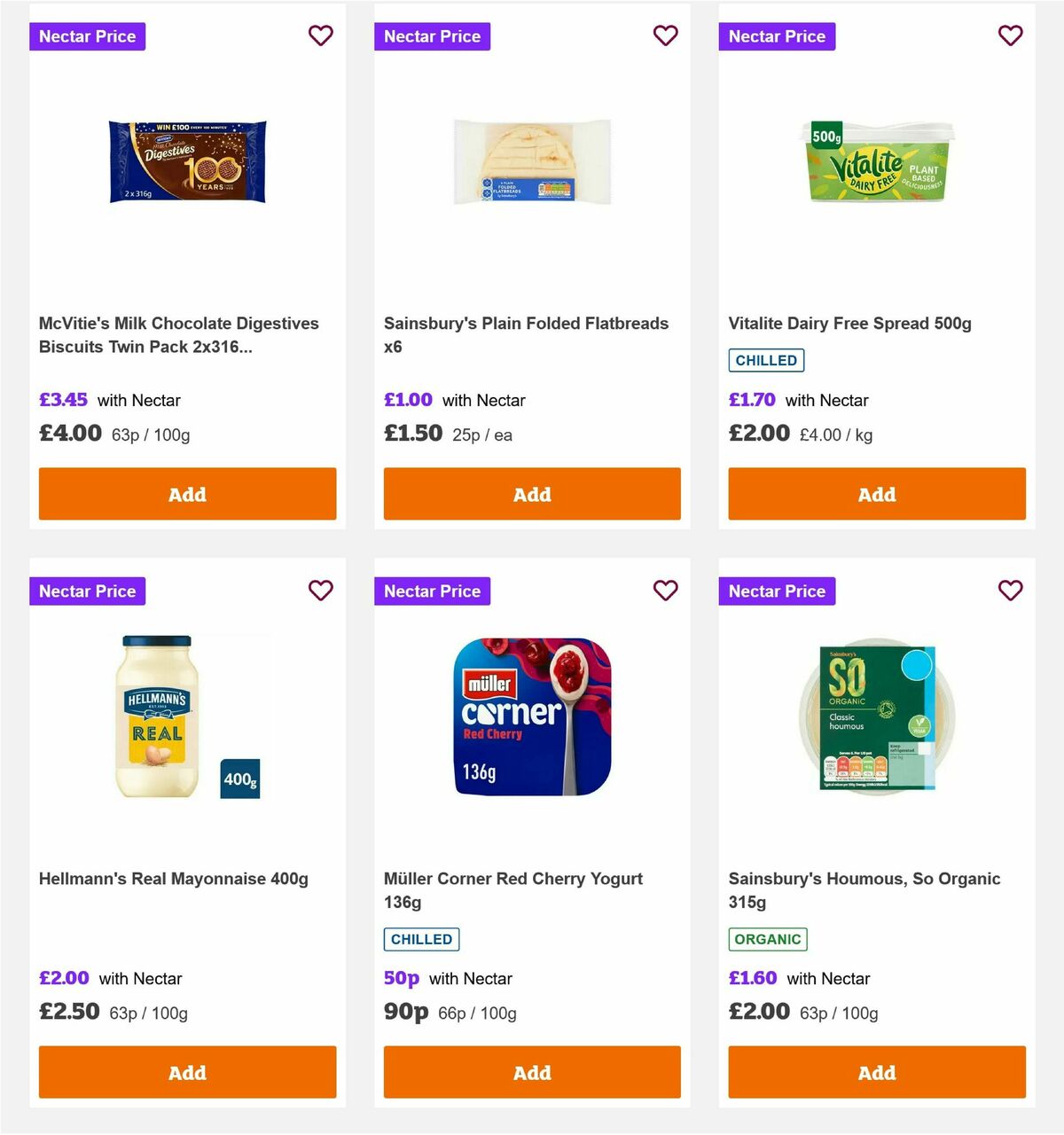This screenshot has height=1135, width=1064.
Task: Open the Vitalite Dairy Free Spread product page
Action: pos(850,323)
